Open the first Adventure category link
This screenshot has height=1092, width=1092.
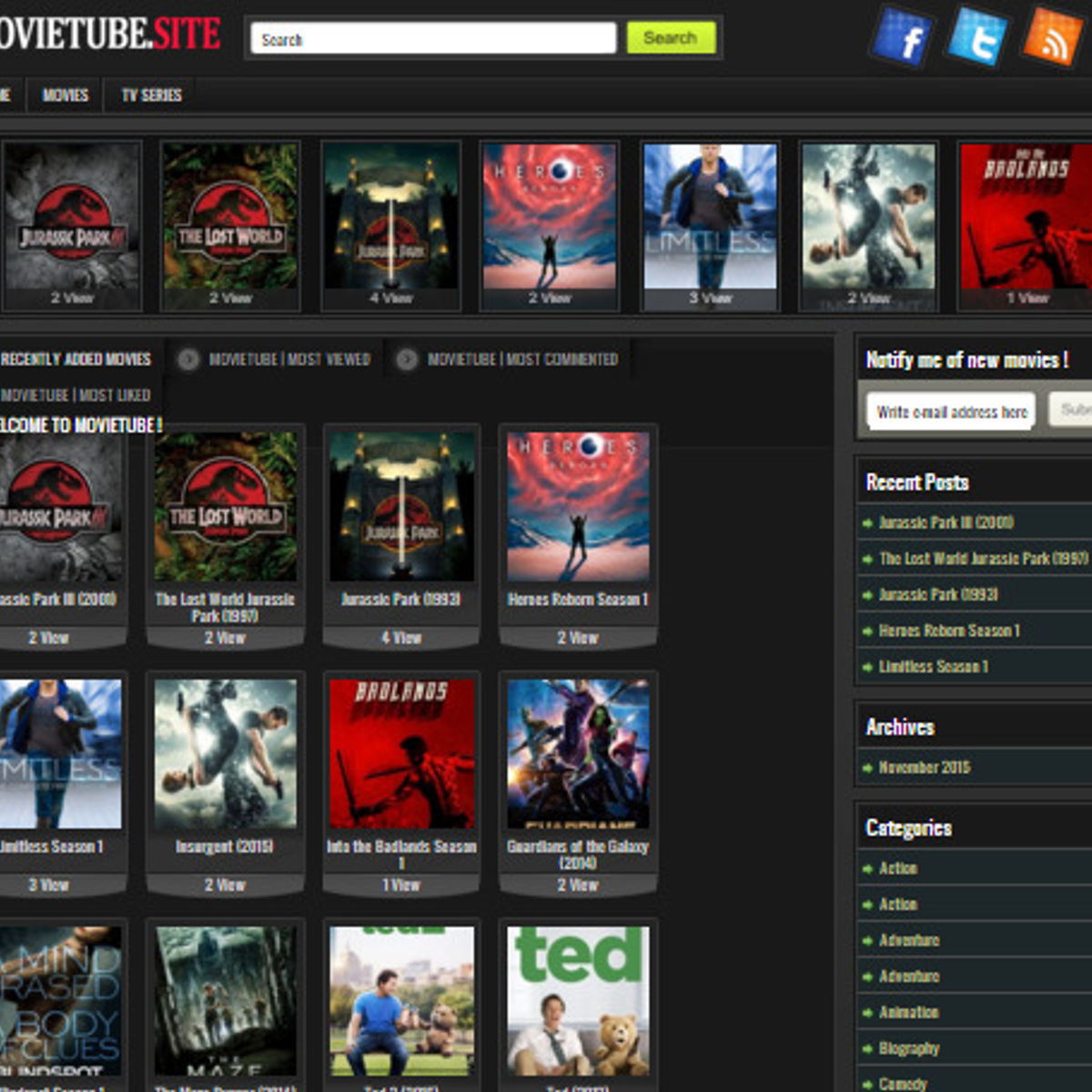[909, 940]
